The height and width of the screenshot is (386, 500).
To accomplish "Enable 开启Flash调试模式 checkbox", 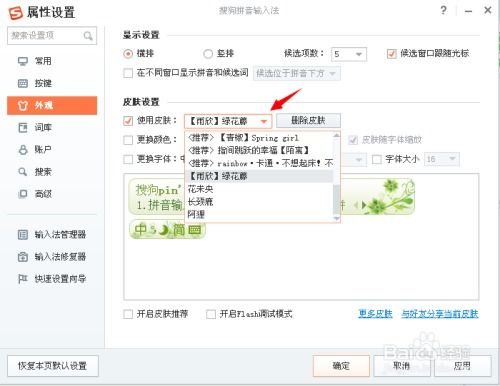I will [x=211, y=314].
